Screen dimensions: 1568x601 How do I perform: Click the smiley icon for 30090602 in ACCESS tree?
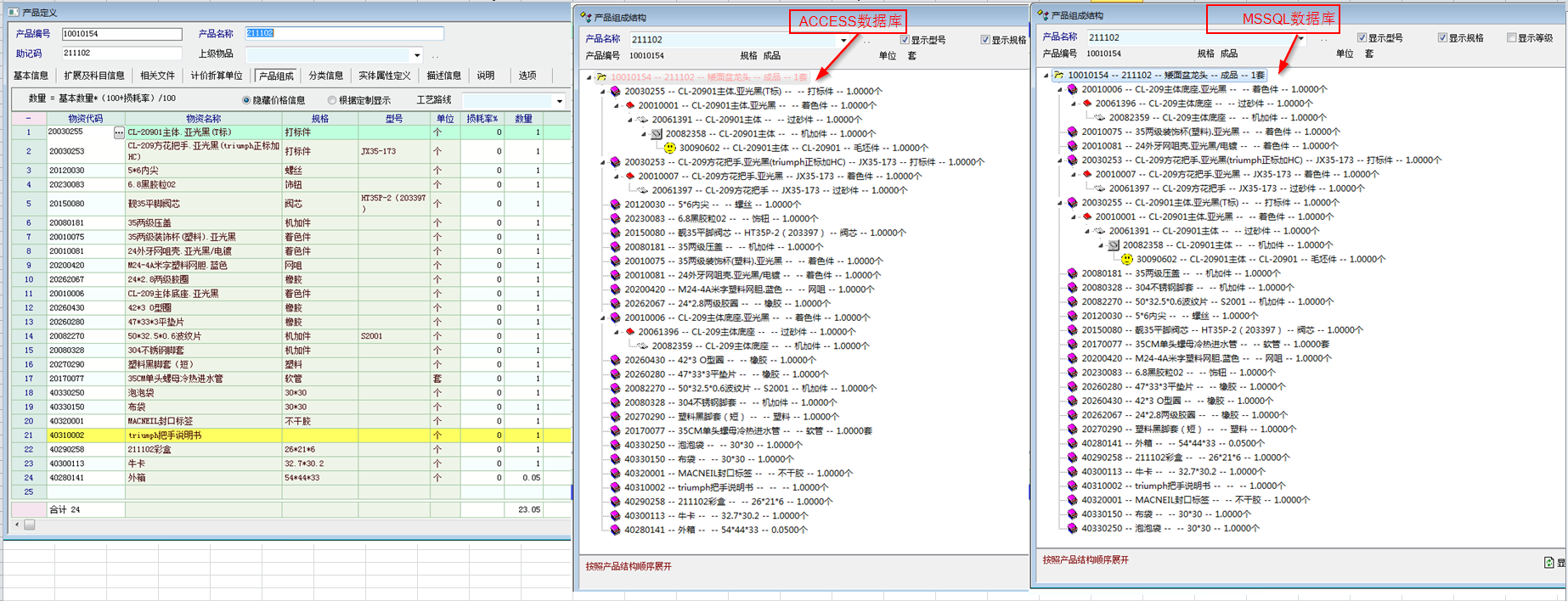[x=670, y=148]
